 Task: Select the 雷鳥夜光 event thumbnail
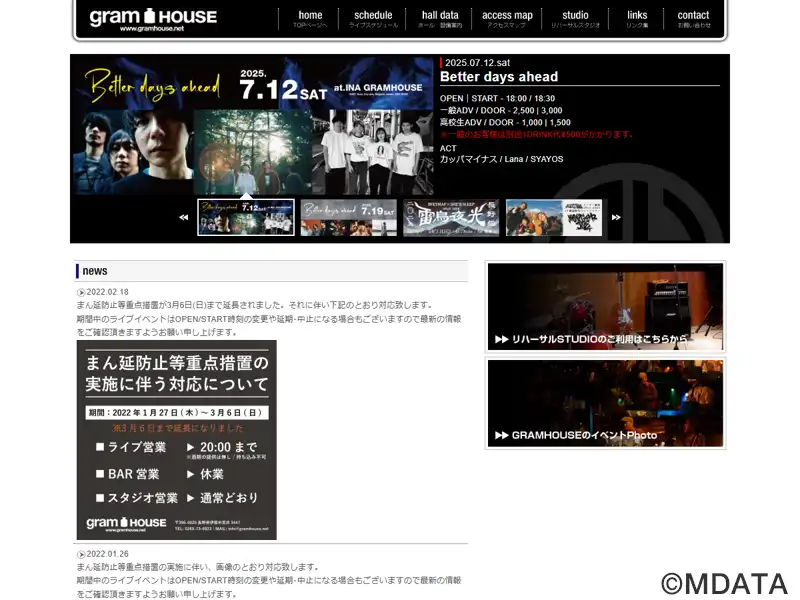point(451,217)
